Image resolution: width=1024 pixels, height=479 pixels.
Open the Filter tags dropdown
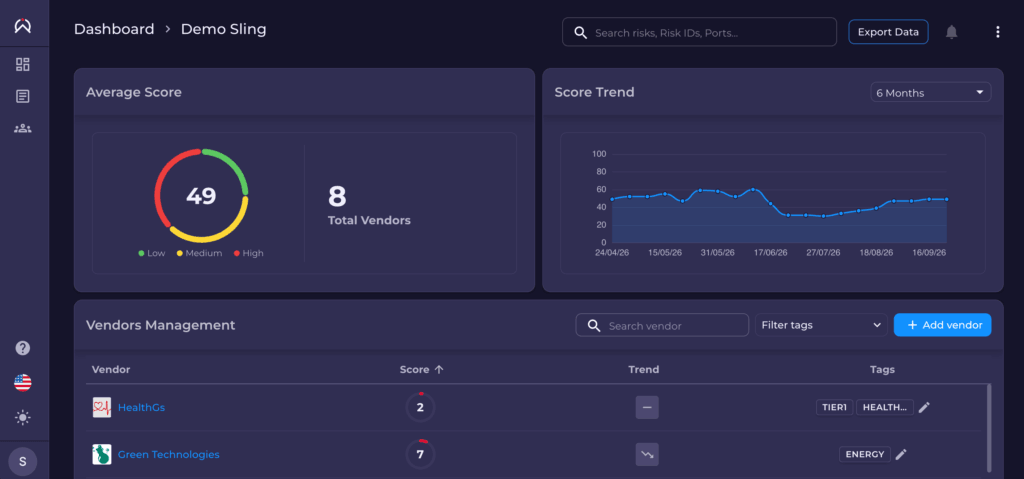pyautogui.click(x=821, y=325)
